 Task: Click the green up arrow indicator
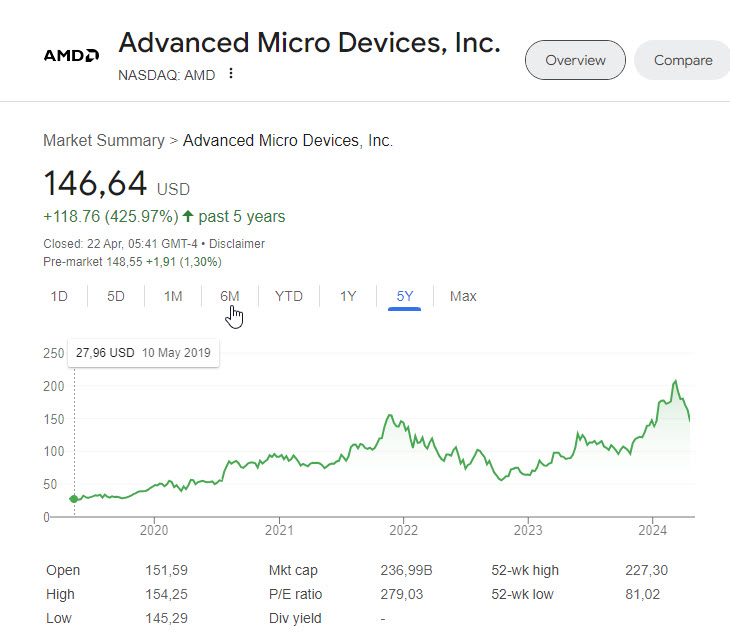[188, 216]
